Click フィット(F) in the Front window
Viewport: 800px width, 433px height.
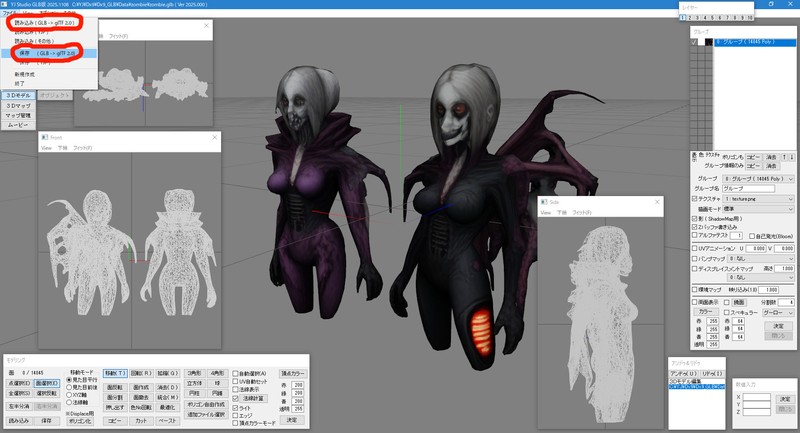tap(83, 148)
